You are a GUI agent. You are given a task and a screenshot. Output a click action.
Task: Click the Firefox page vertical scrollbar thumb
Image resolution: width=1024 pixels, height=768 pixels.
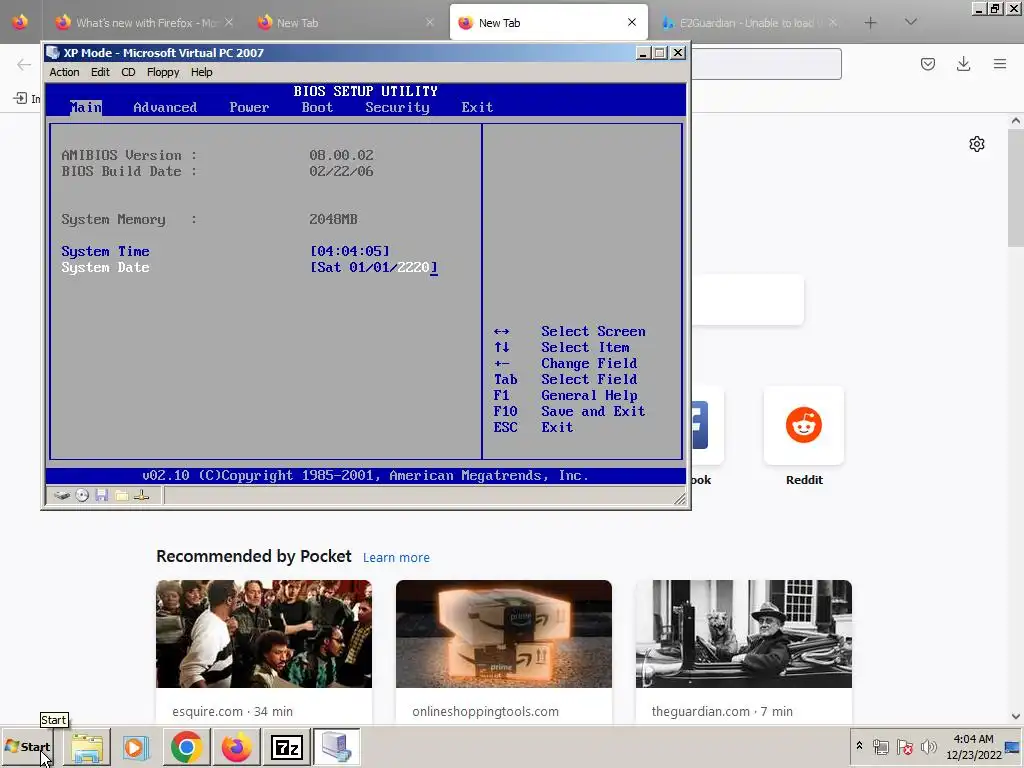pos(1015,188)
